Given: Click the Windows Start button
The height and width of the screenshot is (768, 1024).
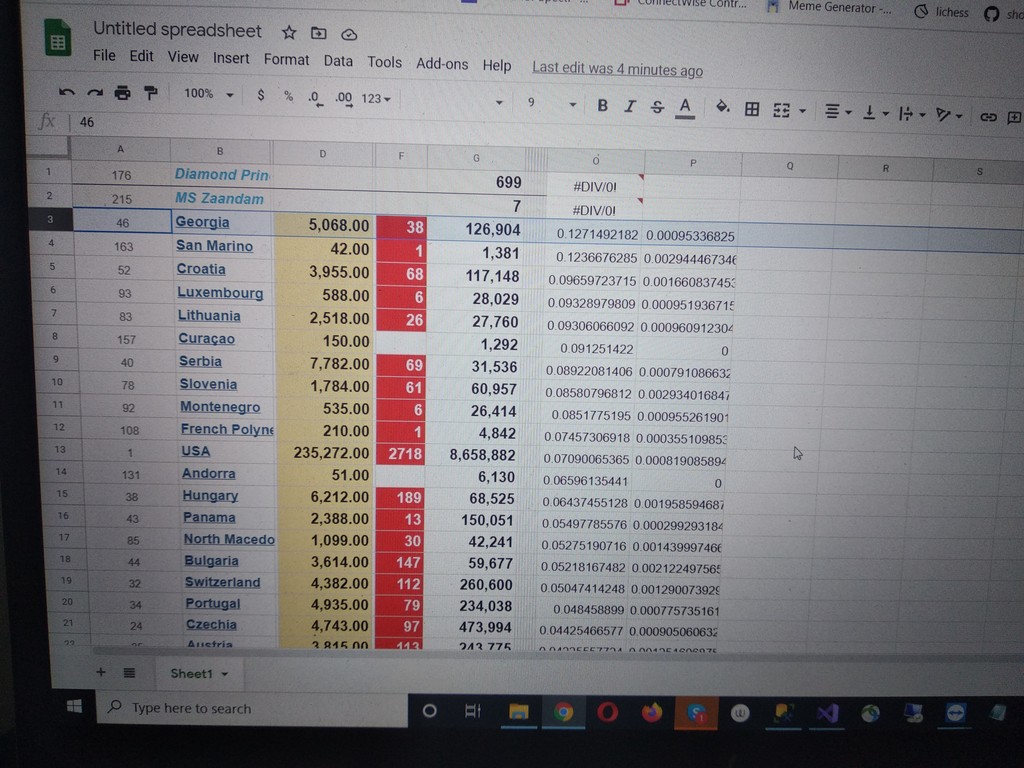Looking at the screenshot, I should pyautogui.click(x=74, y=706).
